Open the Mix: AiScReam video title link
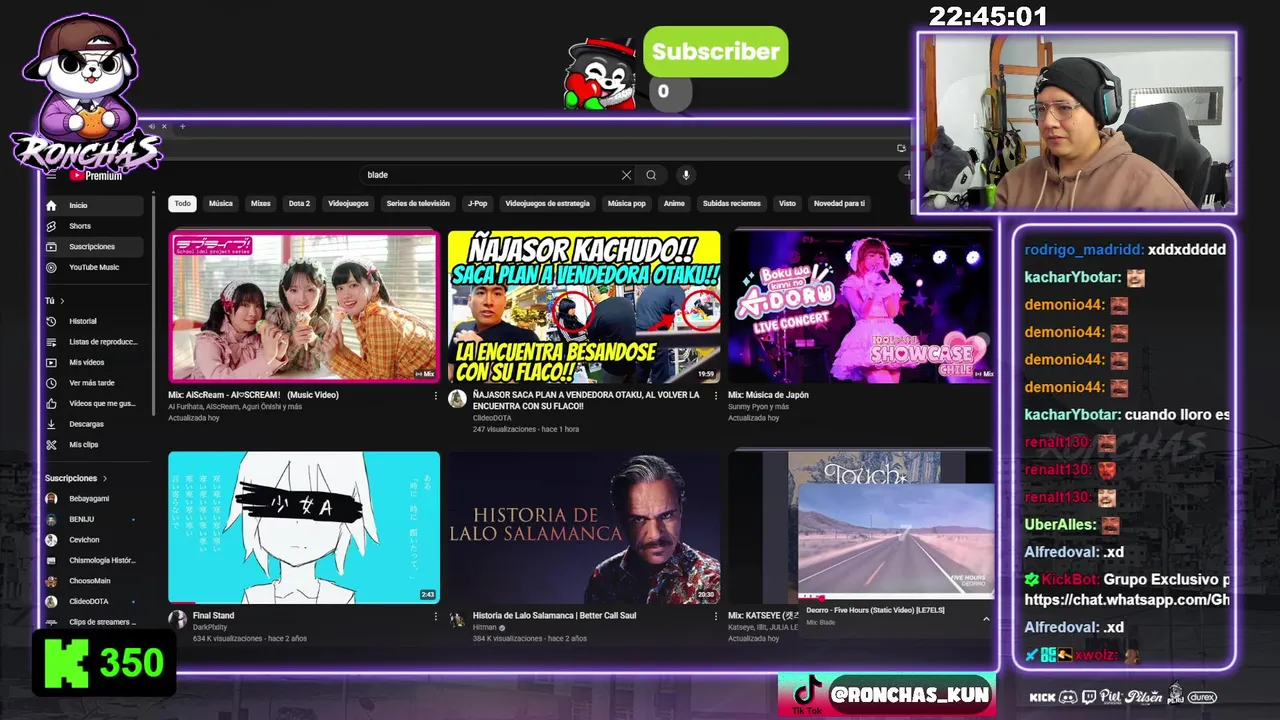The image size is (1280, 720). point(253,395)
